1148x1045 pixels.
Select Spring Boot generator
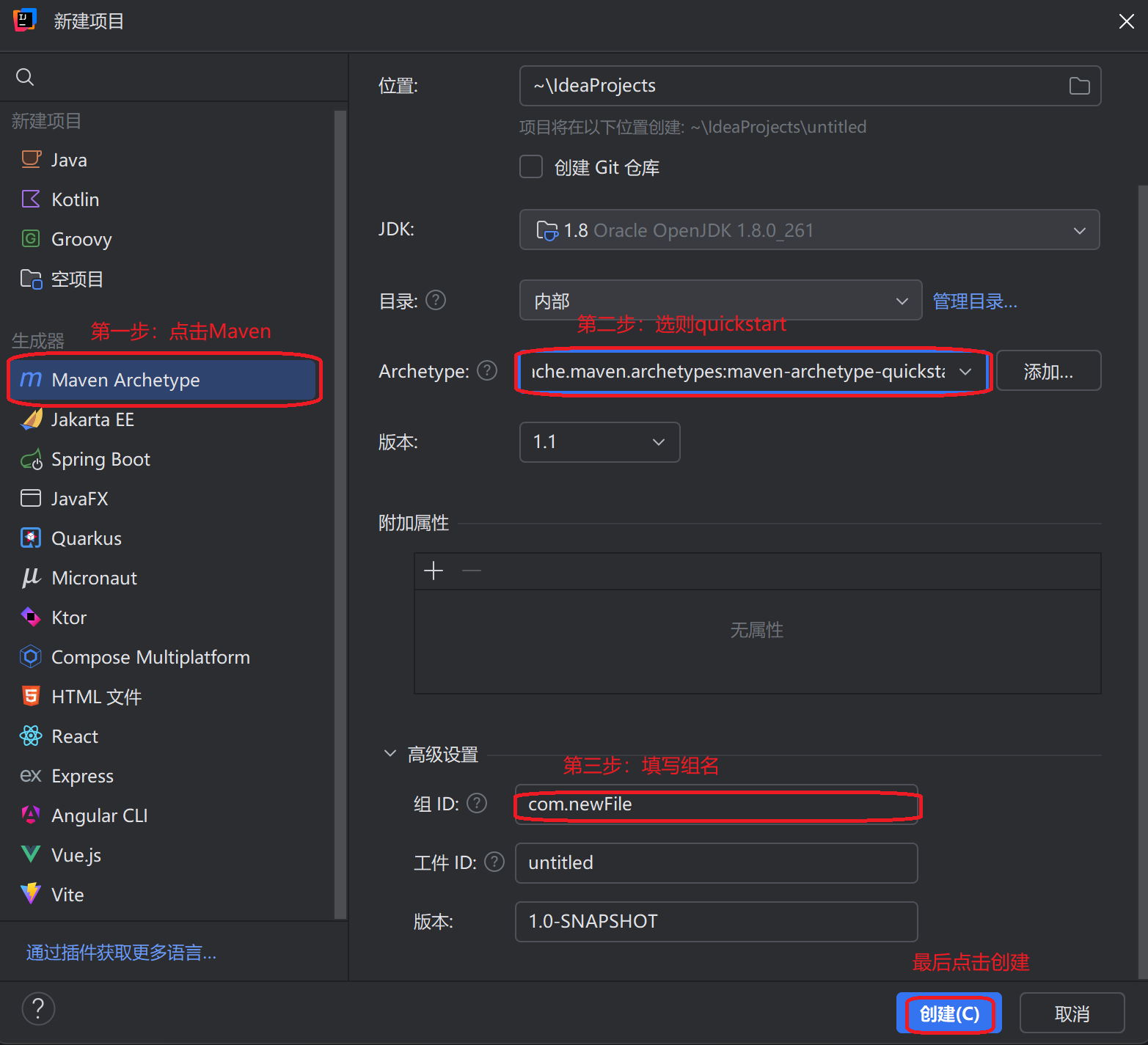coord(167,459)
